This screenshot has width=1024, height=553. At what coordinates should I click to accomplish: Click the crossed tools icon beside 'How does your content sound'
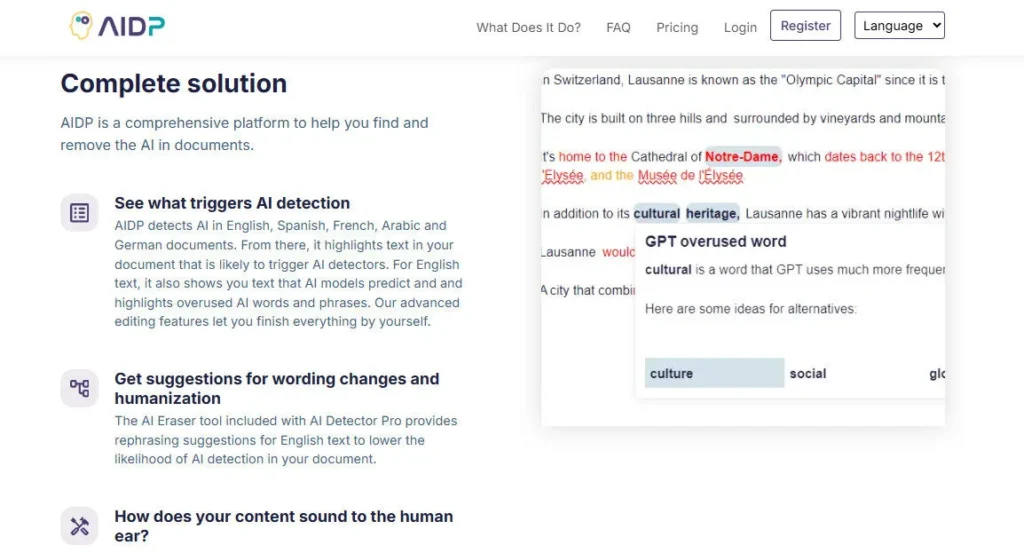[x=79, y=526]
